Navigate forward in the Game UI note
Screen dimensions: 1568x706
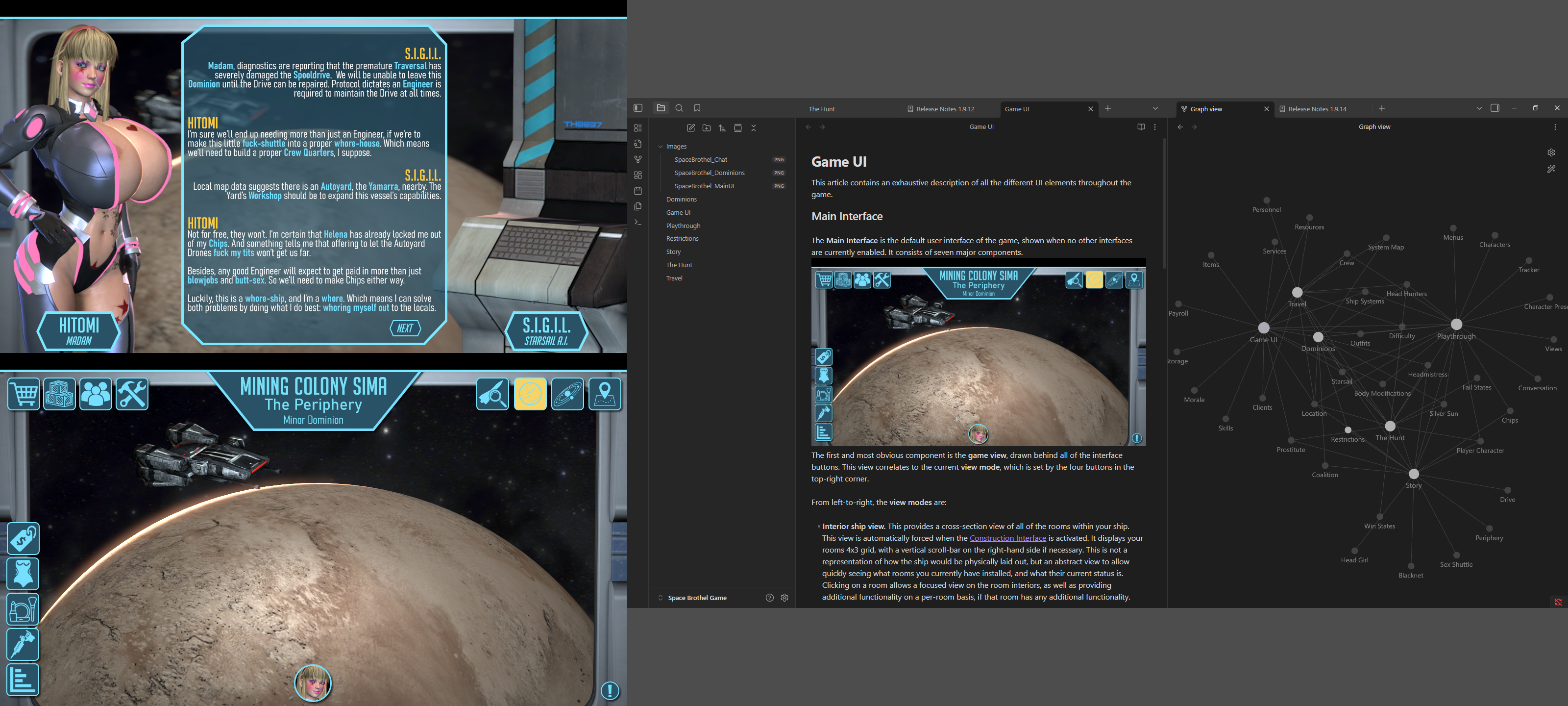click(822, 126)
